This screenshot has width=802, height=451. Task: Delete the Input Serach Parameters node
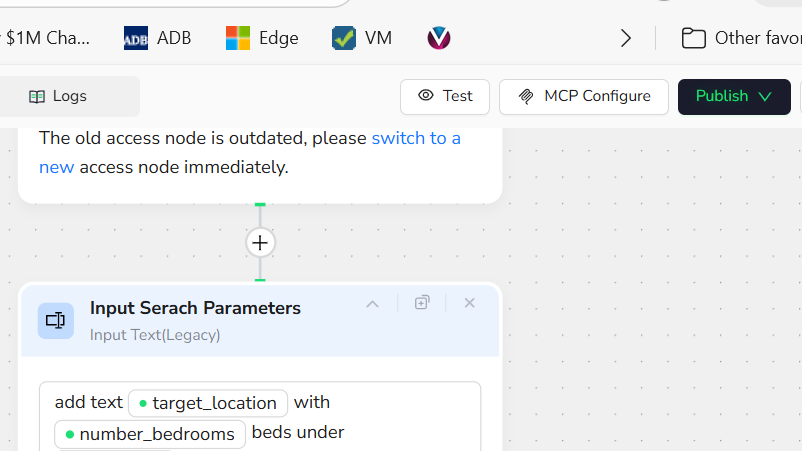tap(469, 303)
